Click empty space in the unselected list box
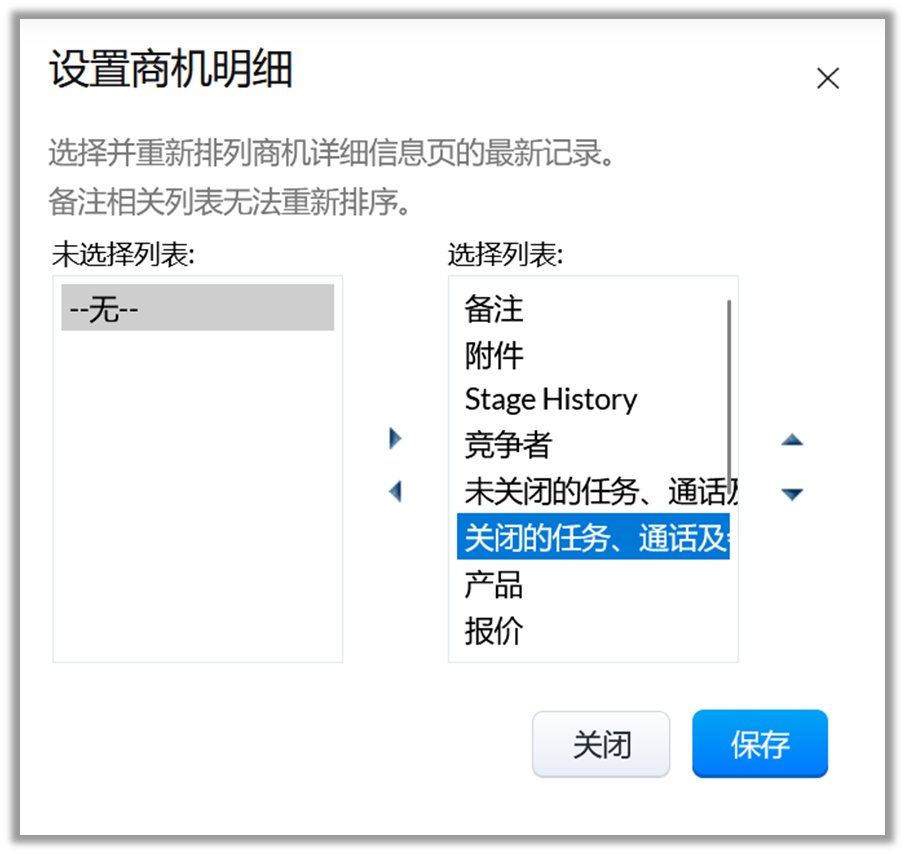 pos(197,500)
